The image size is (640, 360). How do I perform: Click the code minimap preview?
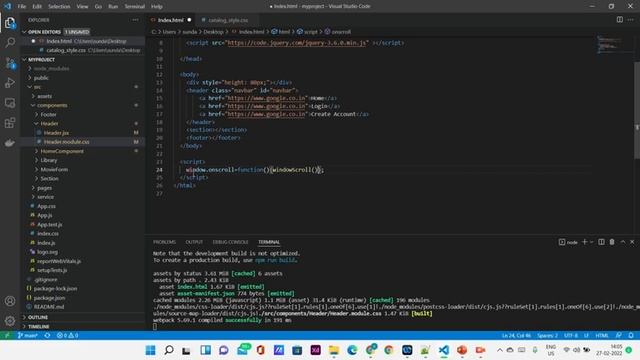point(614,45)
